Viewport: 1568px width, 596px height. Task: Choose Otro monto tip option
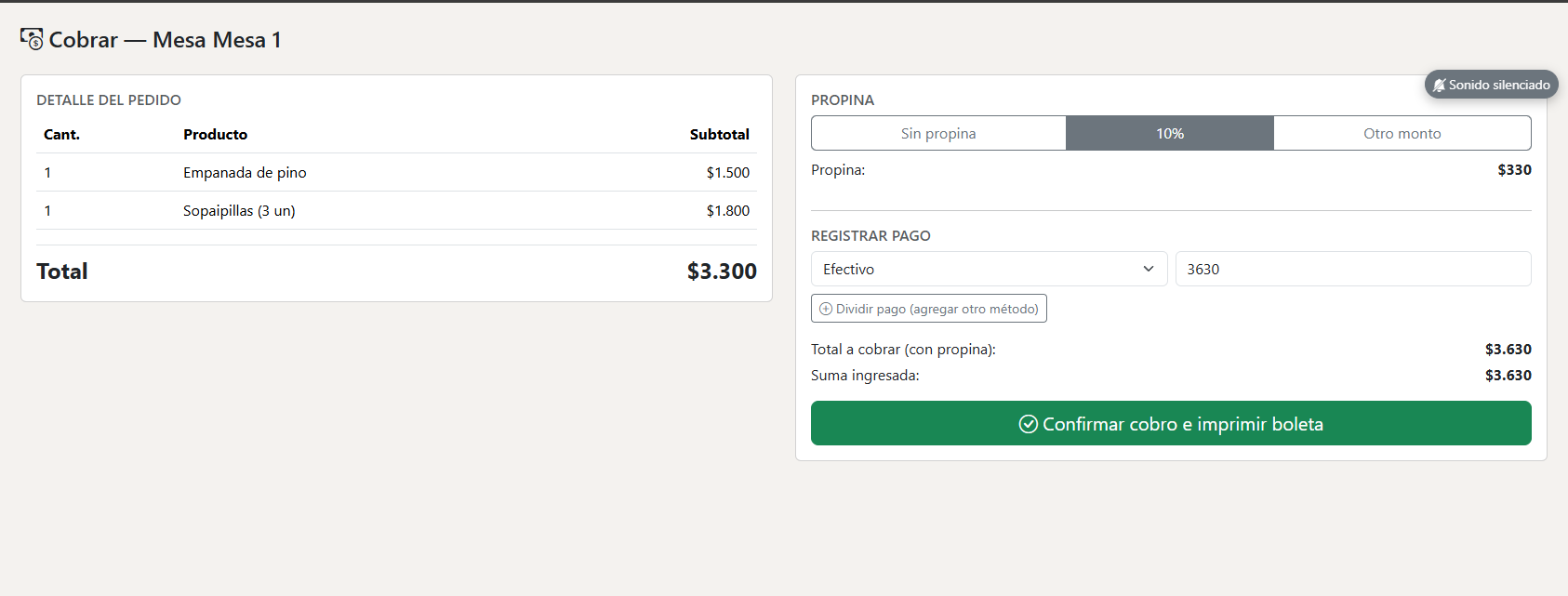pos(1402,133)
